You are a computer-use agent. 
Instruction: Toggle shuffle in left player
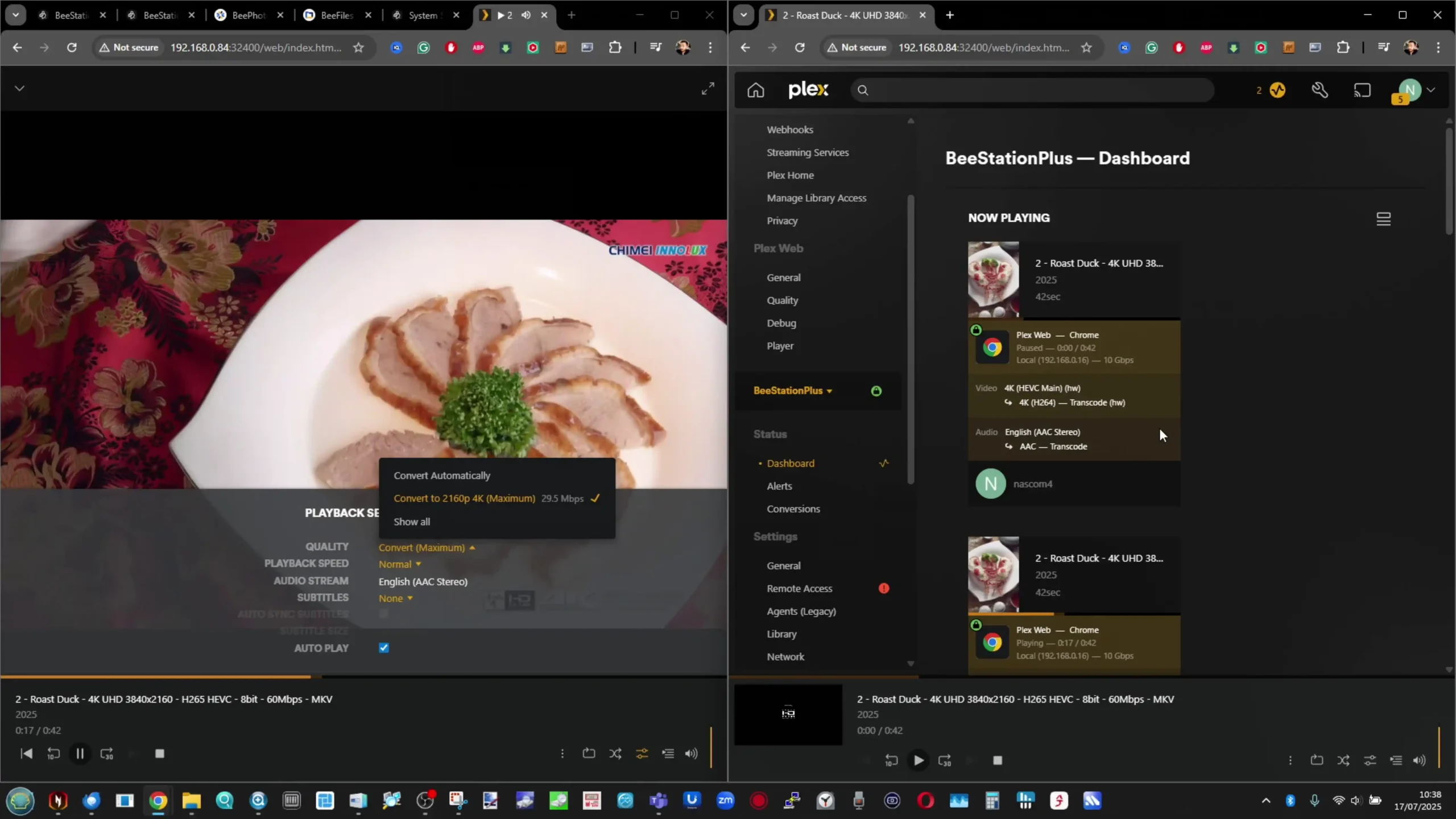point(615,754)
